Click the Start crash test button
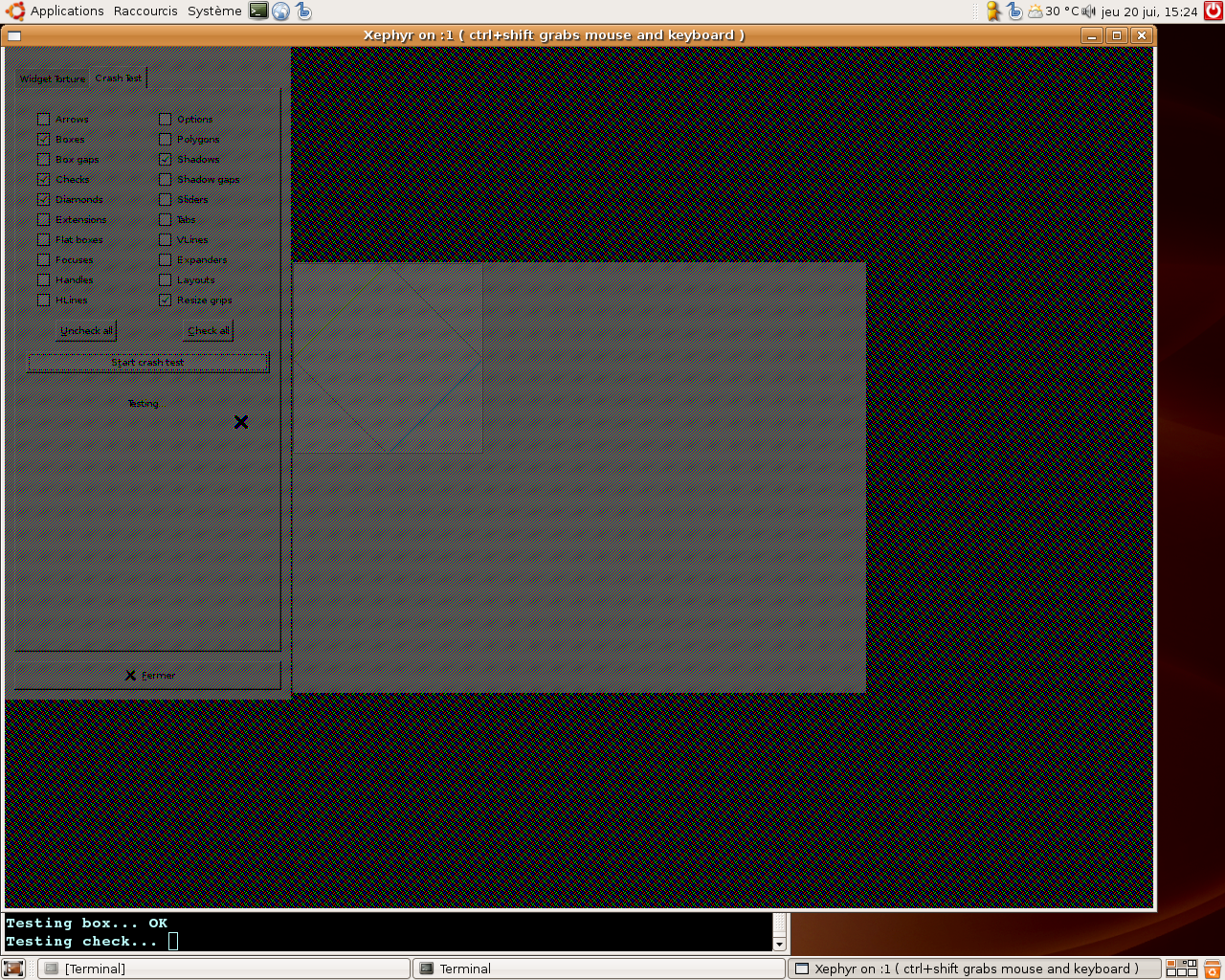The width and height of the screenshot is (1225, 980). [x=148, y=363]
